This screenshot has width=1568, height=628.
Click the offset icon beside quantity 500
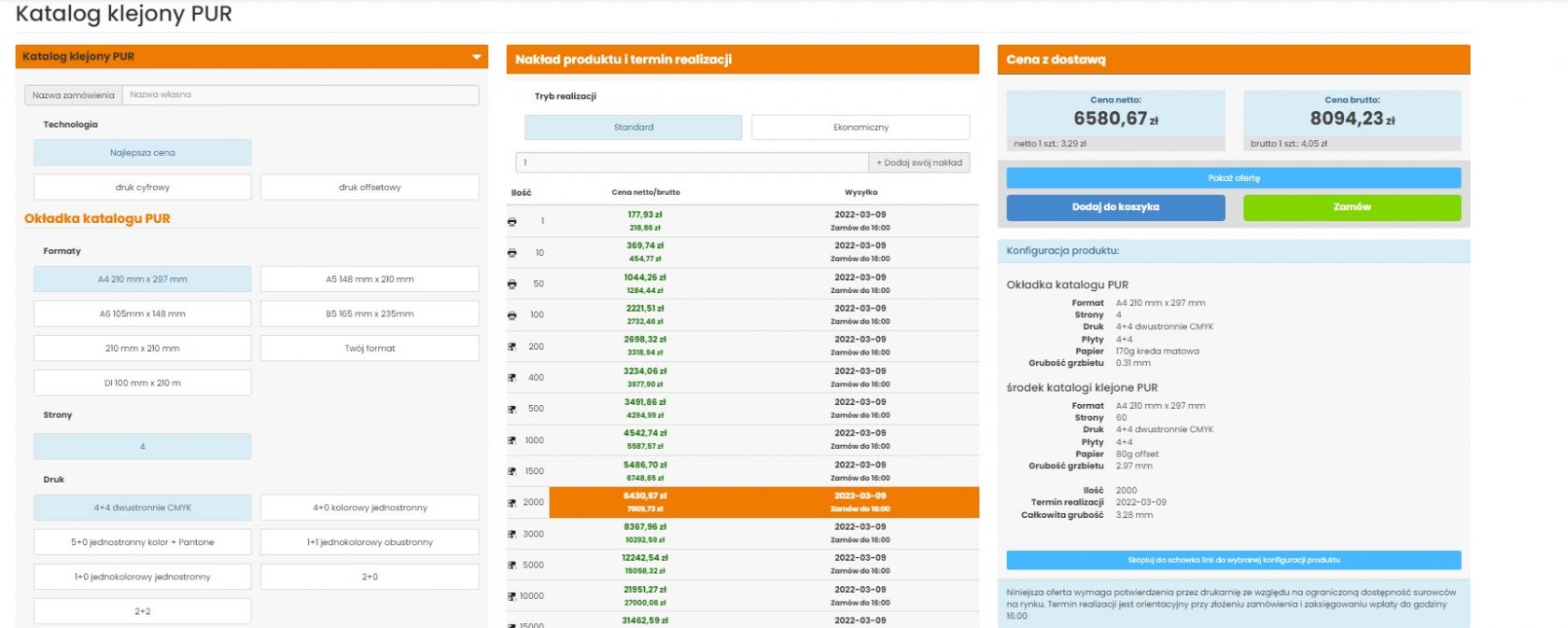[x=511, y=410]
